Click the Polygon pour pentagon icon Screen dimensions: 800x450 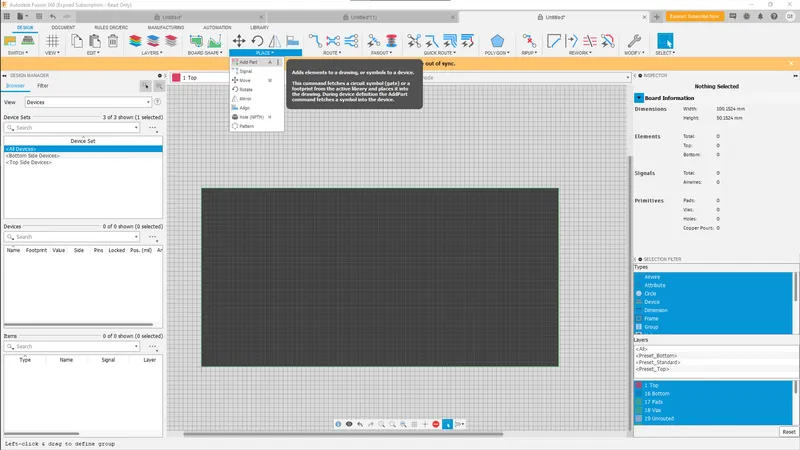pos(497,41)
